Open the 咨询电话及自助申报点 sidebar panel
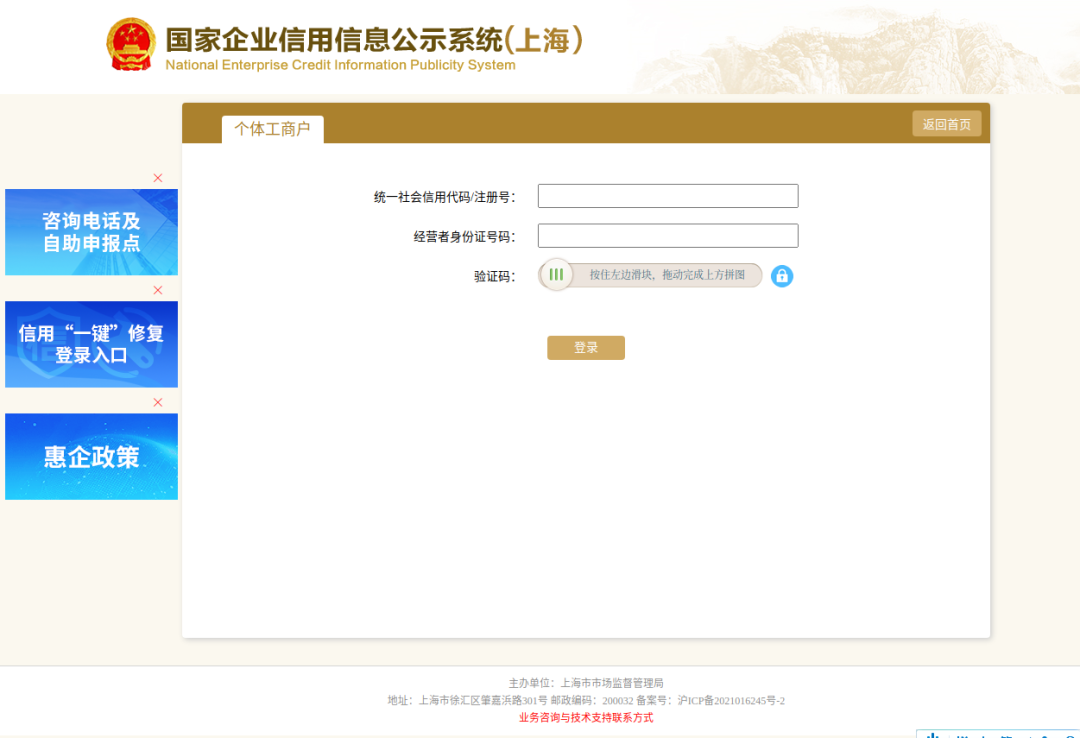The width and height of the screenshot is (1080, 738). (x=91, y=232)
